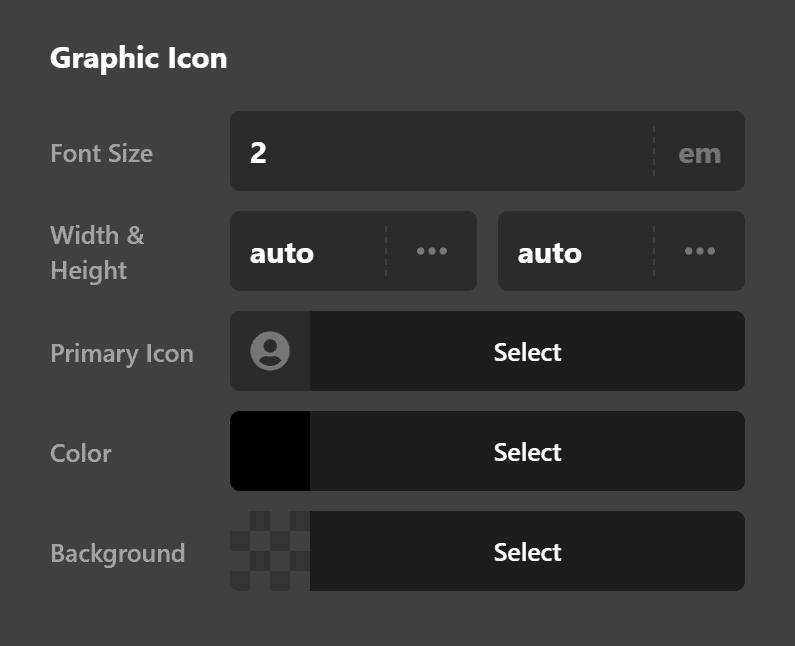Click the Primary Icon user avatar preview
795x646 pixels.
click(270, 351)
